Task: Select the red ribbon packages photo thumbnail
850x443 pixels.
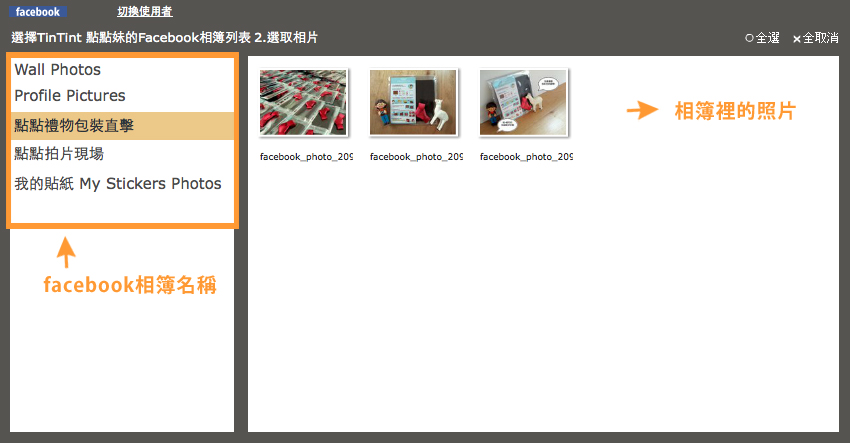Action: click(304, 102)
